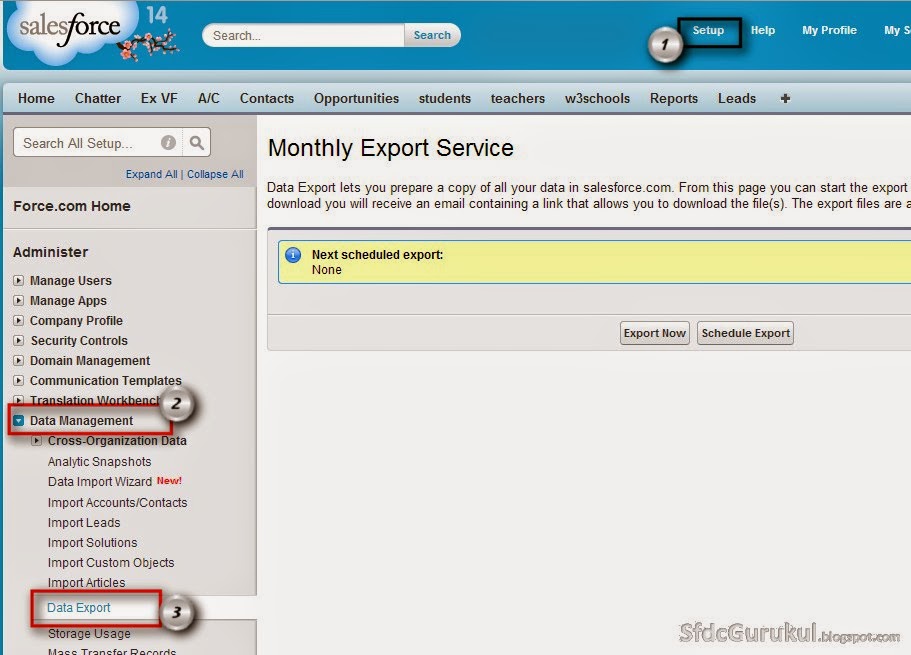Open the Data Import Wizard

point(100,481)
